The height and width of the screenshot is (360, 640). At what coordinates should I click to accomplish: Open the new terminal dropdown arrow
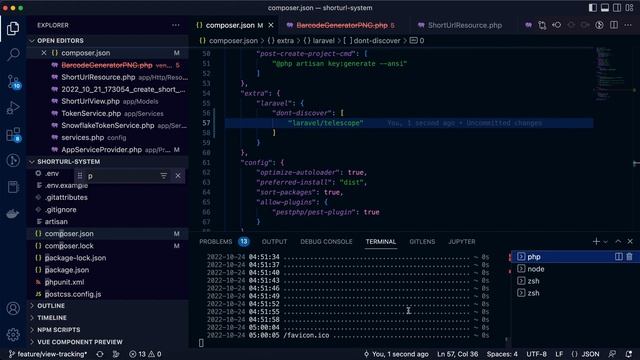point(605,242)
